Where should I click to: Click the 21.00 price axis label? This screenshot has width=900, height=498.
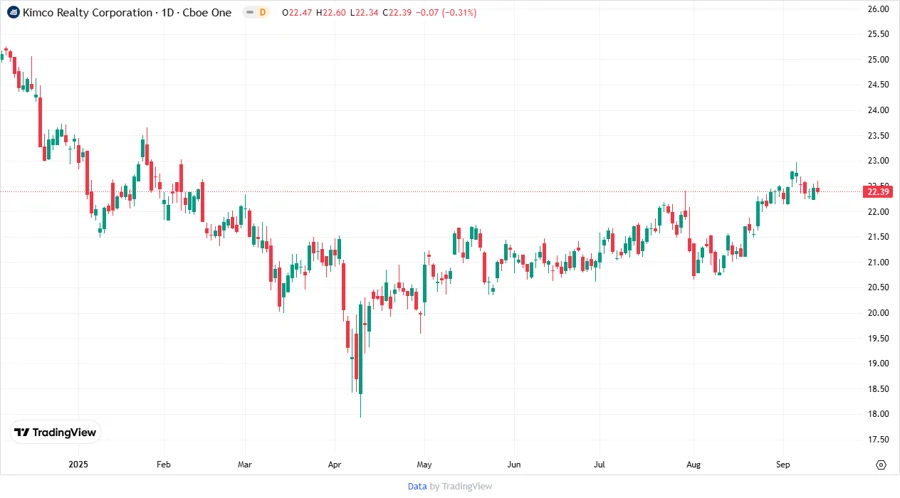[878, 262]
